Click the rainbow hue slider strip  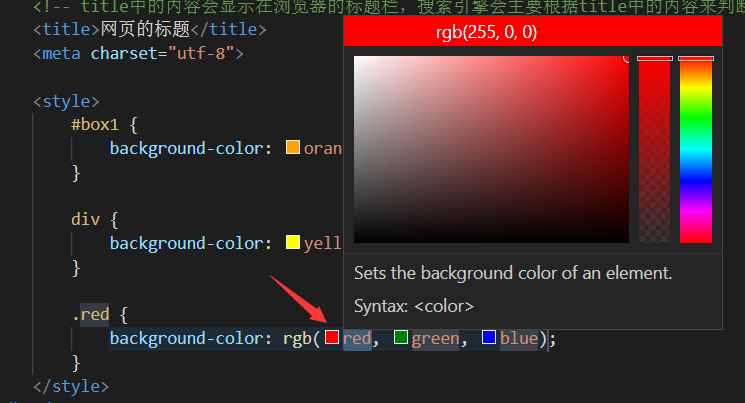(696, 149)
